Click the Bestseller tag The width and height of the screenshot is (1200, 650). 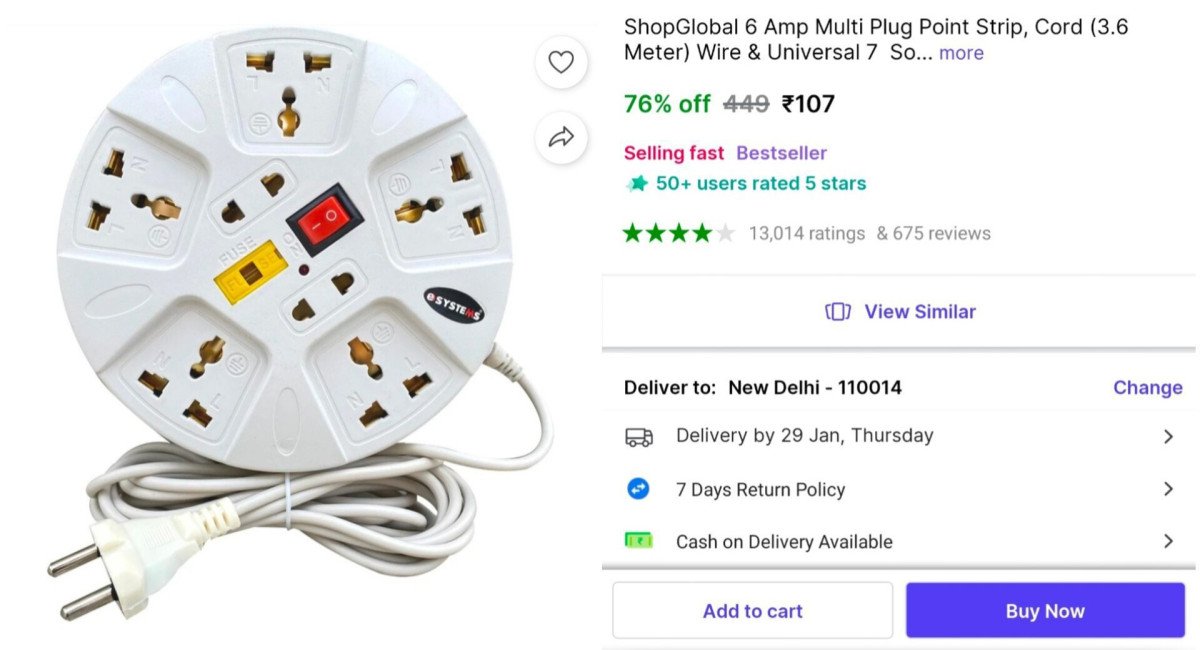coord(781,153)
